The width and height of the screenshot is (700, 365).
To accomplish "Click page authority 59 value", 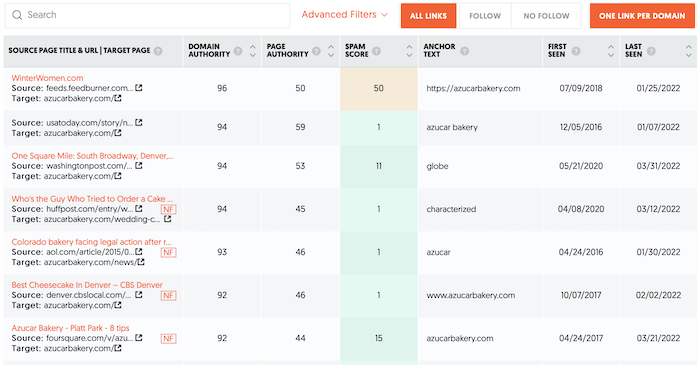I will point(300,127).
